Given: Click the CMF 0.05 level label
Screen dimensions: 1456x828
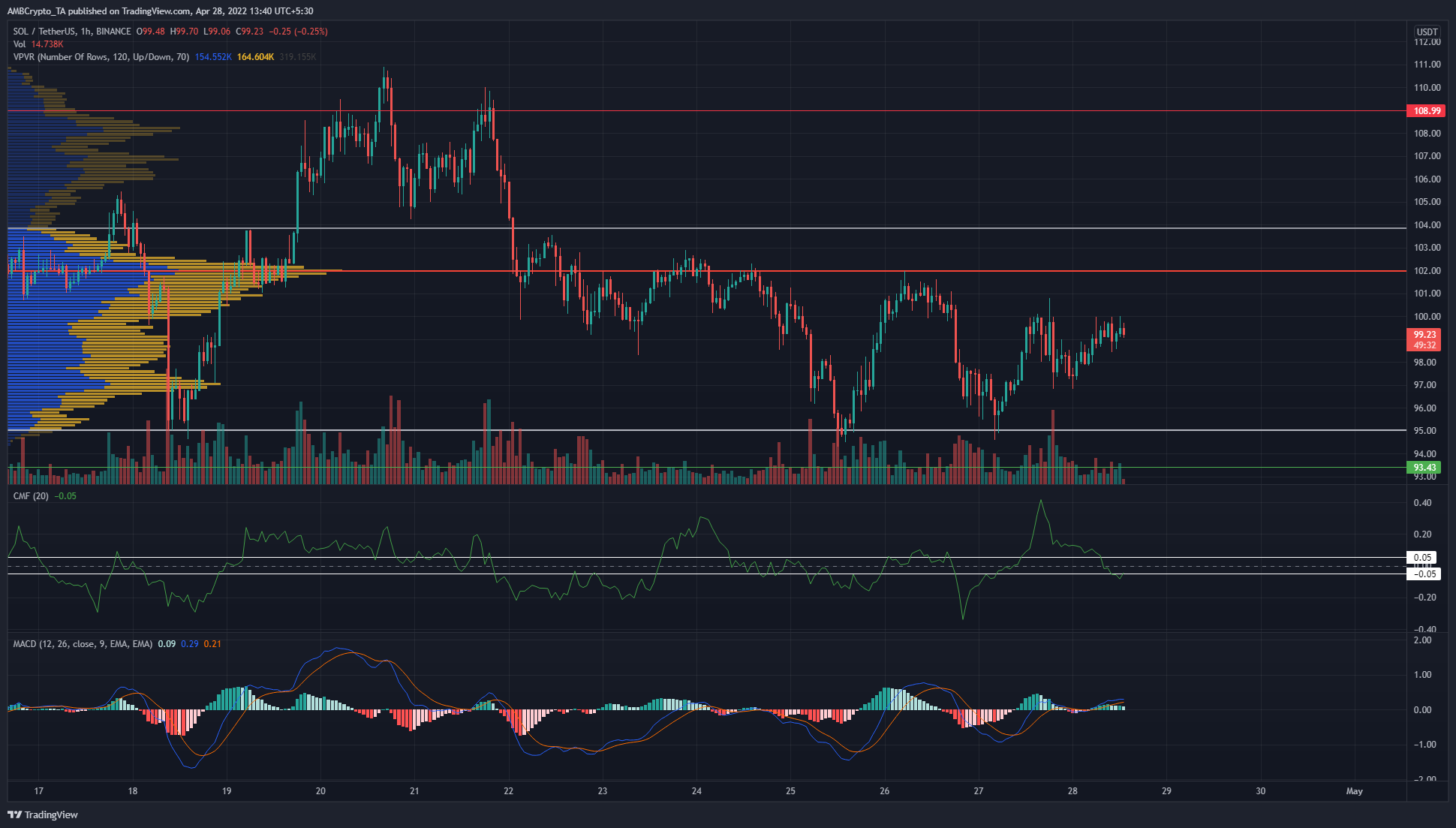Looking at the screenshot, I should pyautogui.click(x=1423, y=558).
